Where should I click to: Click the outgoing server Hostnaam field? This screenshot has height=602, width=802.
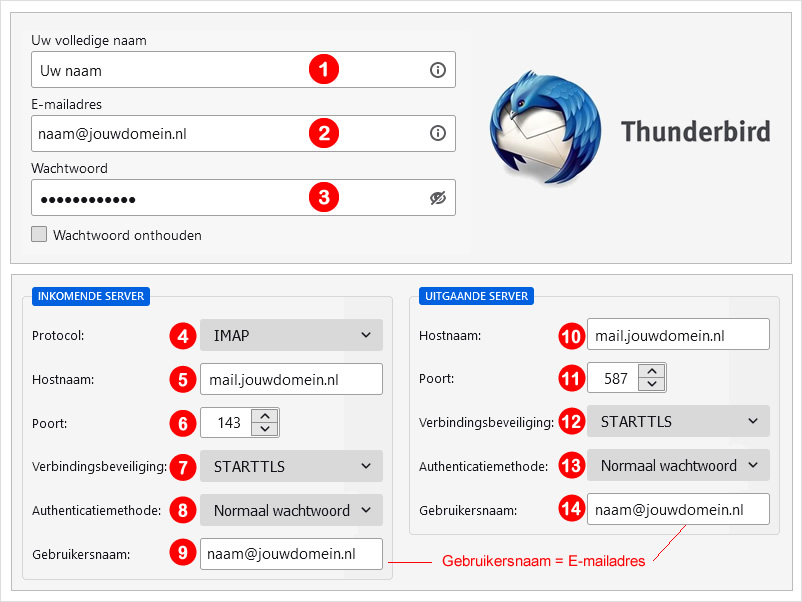678,335
